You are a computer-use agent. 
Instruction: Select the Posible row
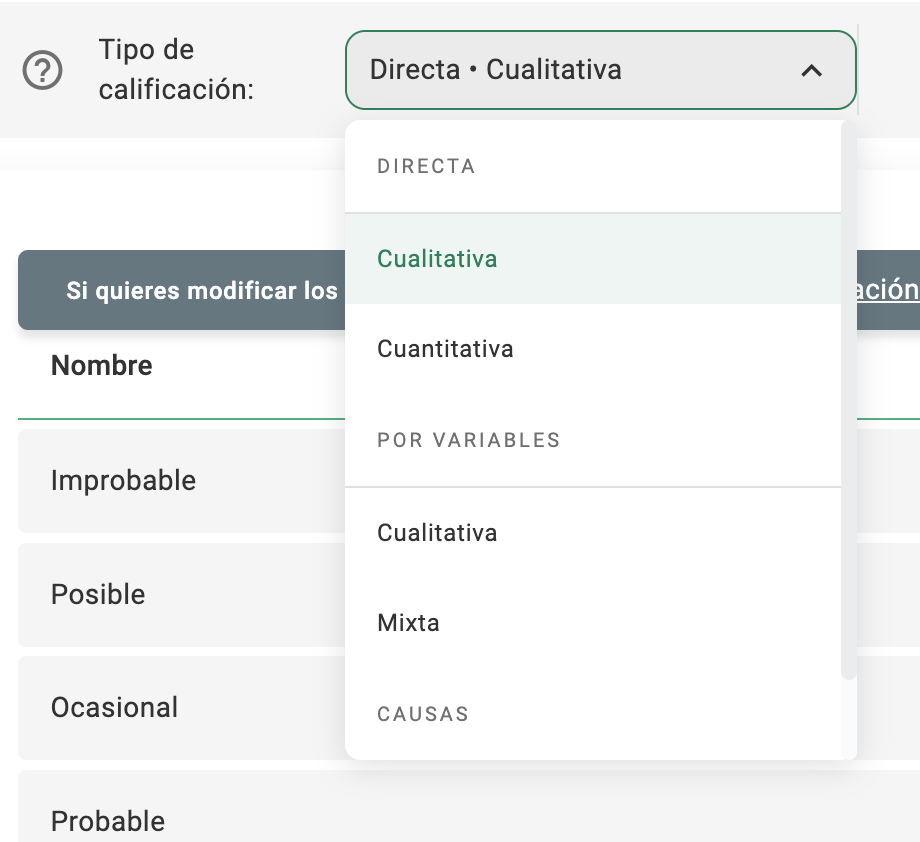point(98,594)
